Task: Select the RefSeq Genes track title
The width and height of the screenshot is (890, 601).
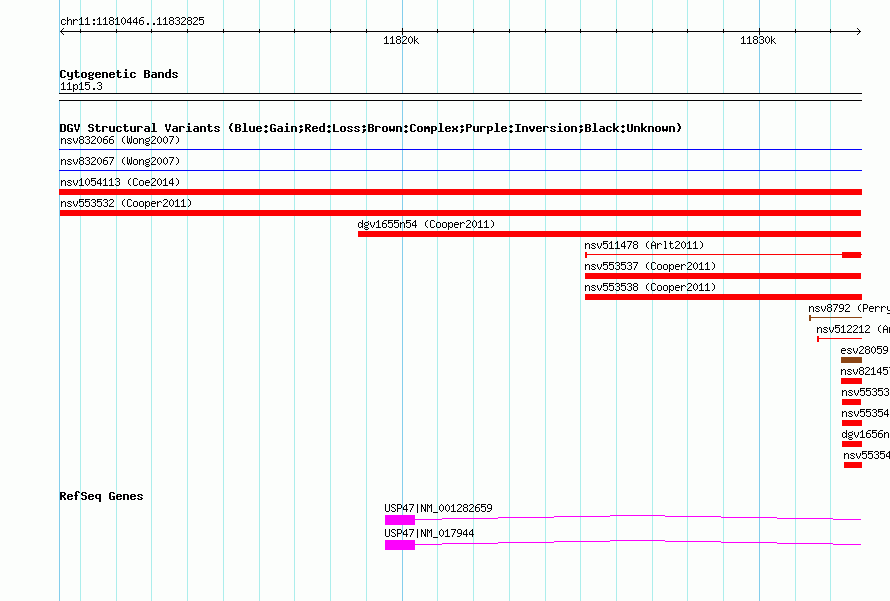Action: 102,496
